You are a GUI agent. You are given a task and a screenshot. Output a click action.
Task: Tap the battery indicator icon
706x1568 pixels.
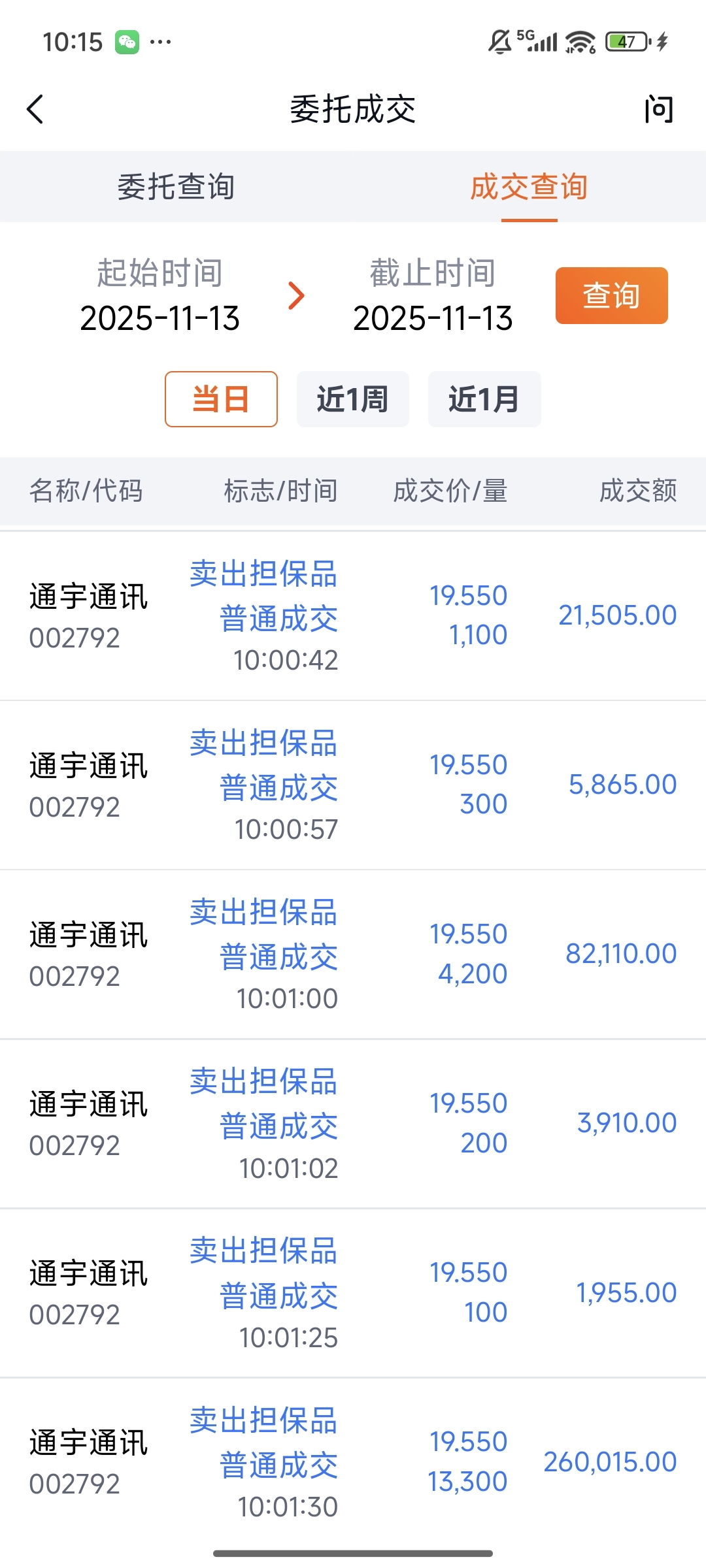[628, 42]
